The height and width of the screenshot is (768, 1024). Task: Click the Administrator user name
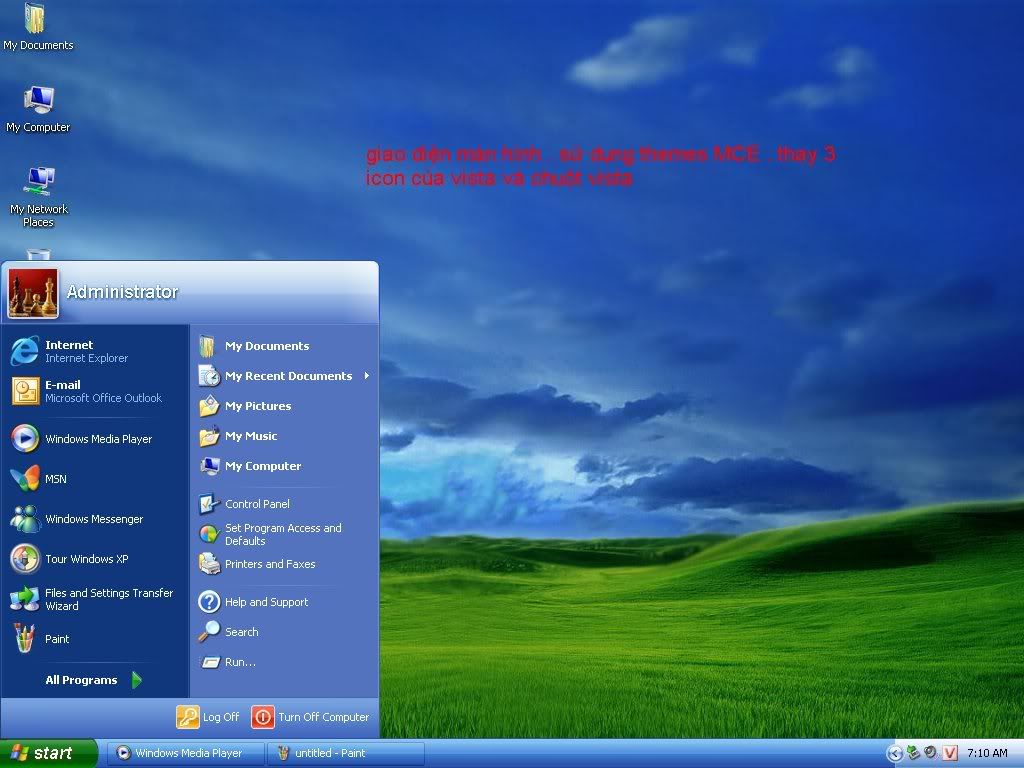pyautogui.click(x=122, y=292)
